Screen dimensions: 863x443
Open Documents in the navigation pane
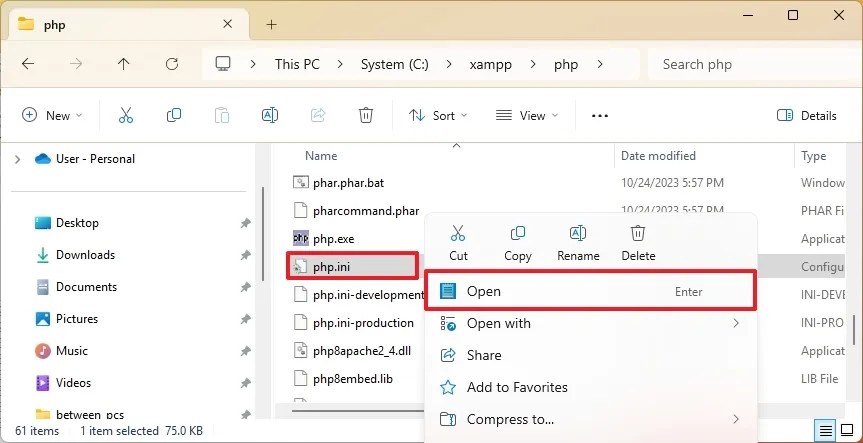coord(86,287)
